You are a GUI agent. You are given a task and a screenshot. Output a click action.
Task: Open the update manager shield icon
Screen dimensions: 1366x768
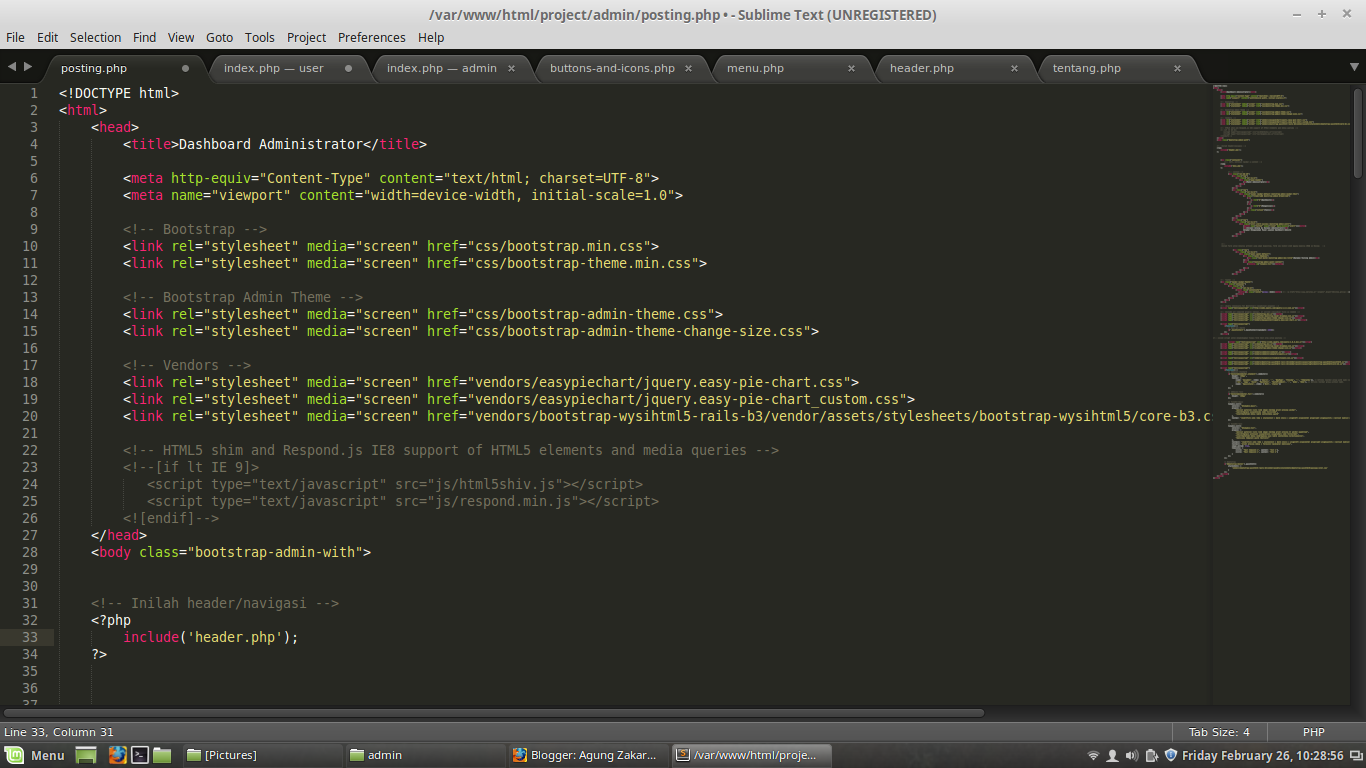(1171, 756)
